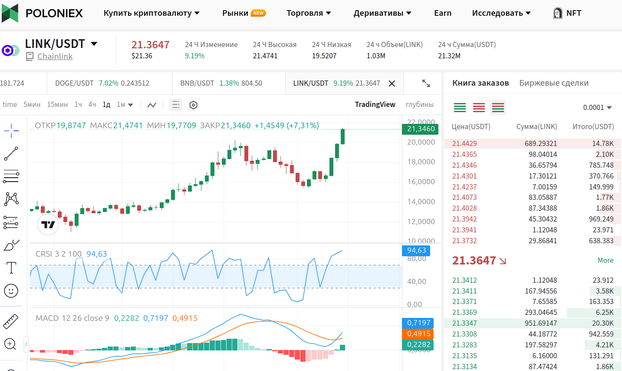
Task: Select the 4ч interval
Action: coord(92,105)
